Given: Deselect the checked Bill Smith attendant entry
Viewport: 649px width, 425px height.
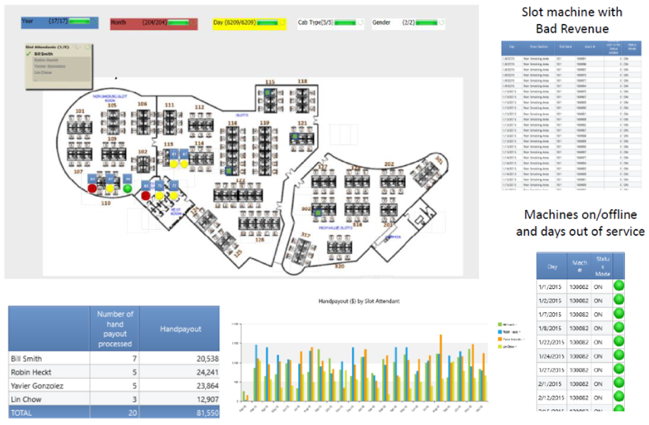Looking at the screenshot, I should (43, 54).
